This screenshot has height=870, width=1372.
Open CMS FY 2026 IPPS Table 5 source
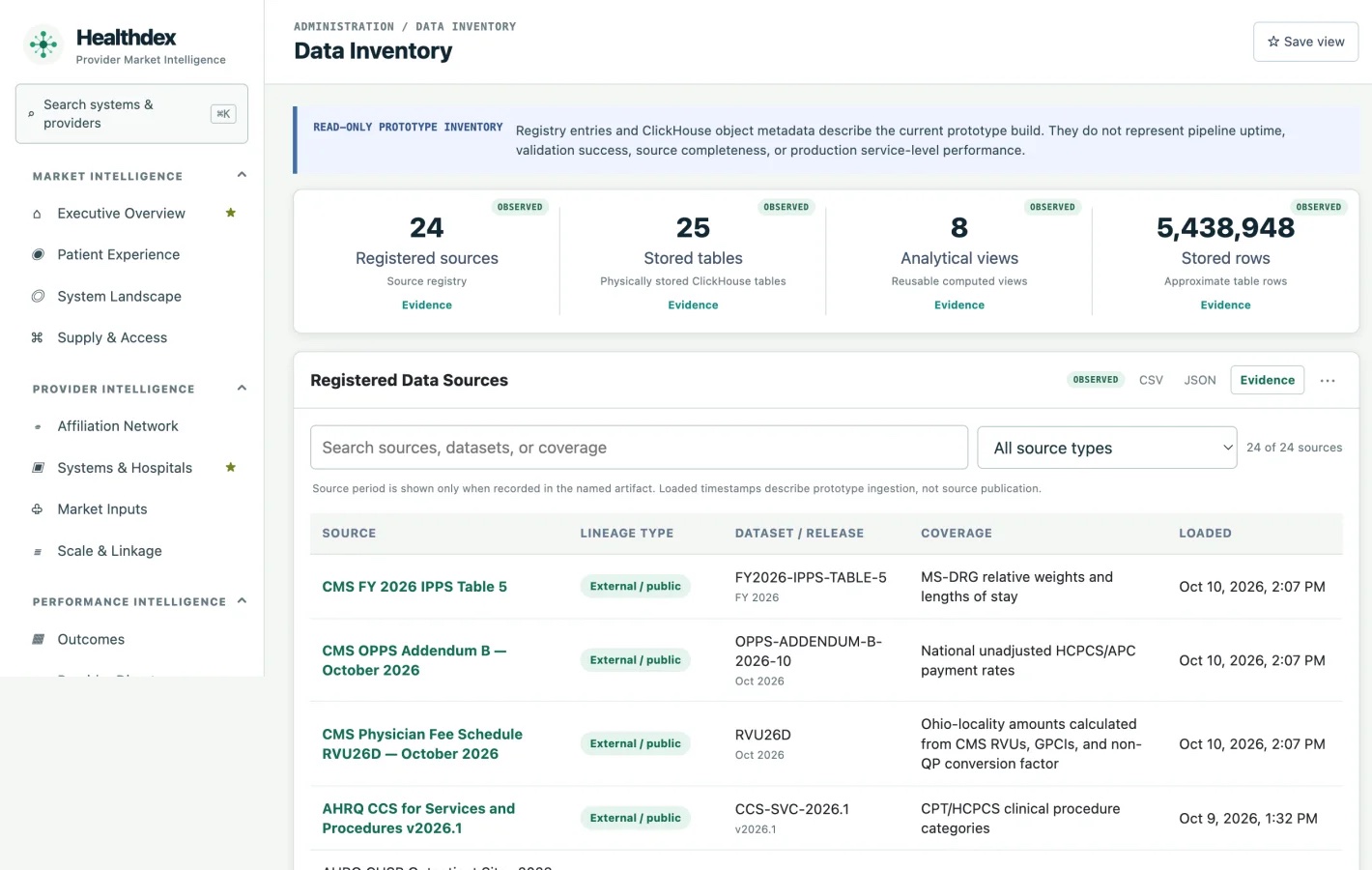pos(414,587)
